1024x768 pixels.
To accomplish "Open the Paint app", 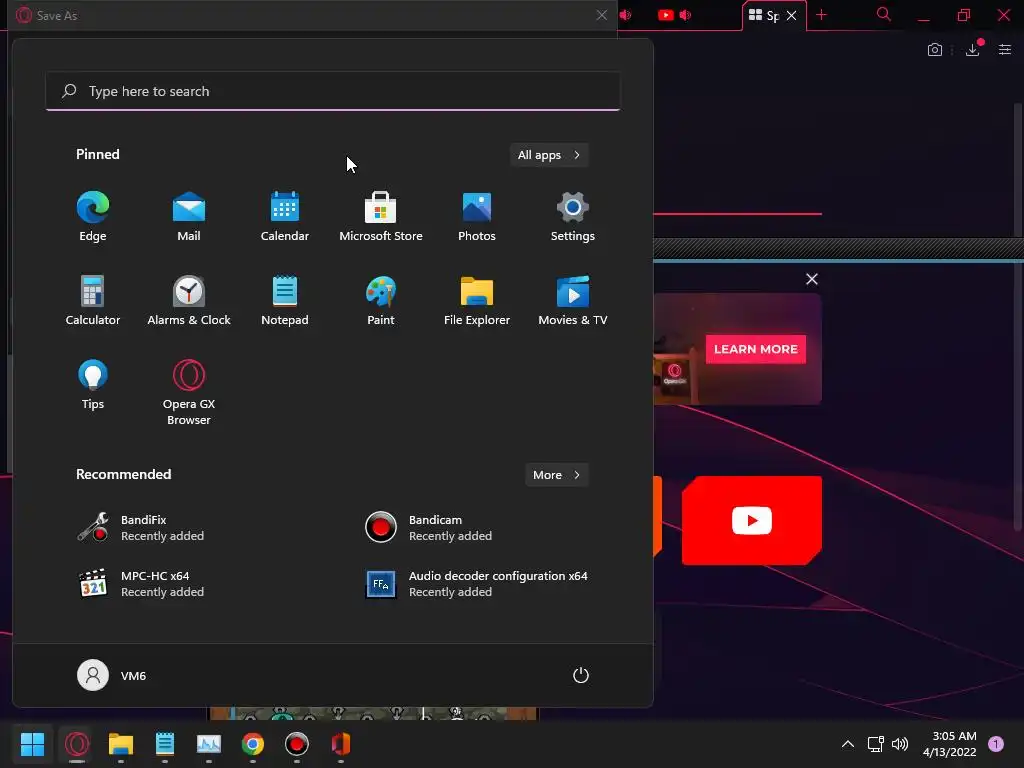I will pos(381,301).
